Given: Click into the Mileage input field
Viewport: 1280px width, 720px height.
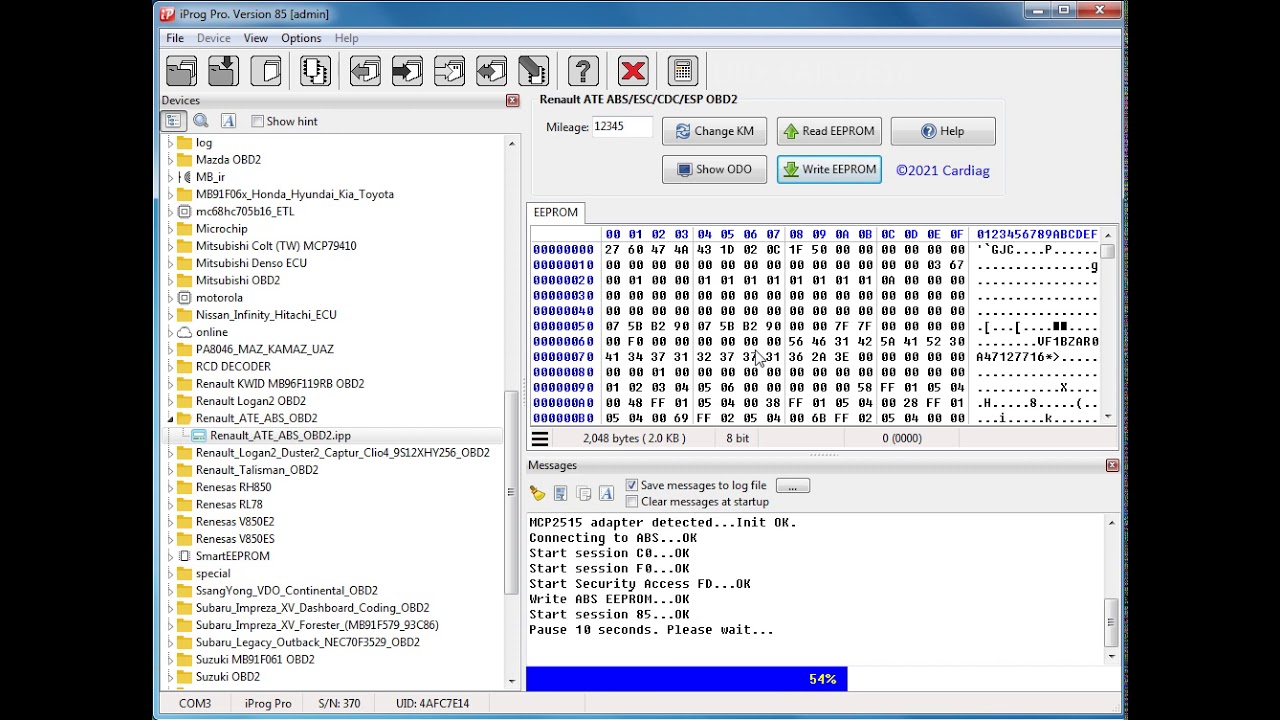Looking at the screenshot, I should pos(622,127).
